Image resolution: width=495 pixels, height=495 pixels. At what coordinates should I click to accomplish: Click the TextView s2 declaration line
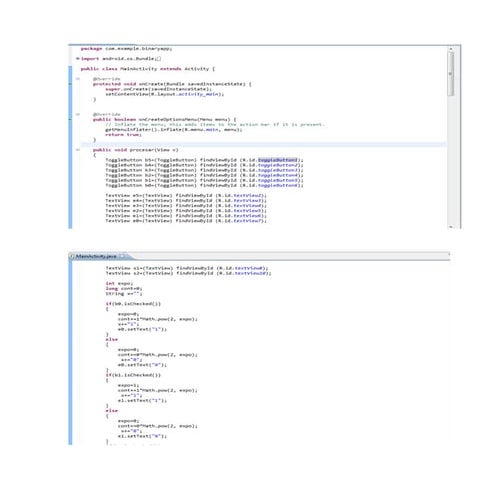(x=188, y=273)
